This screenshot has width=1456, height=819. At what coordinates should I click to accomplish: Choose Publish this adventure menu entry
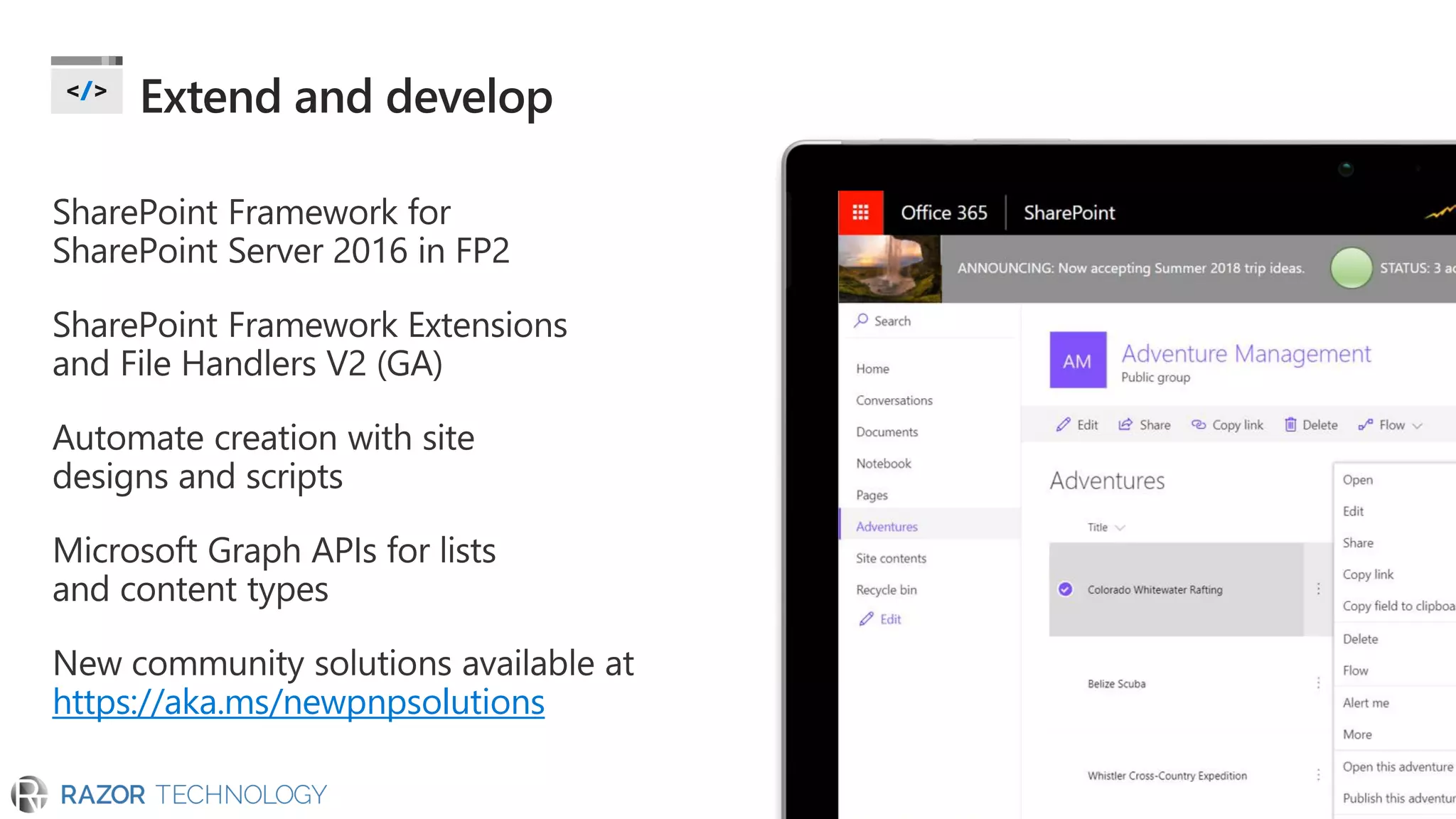[1398, 798]
